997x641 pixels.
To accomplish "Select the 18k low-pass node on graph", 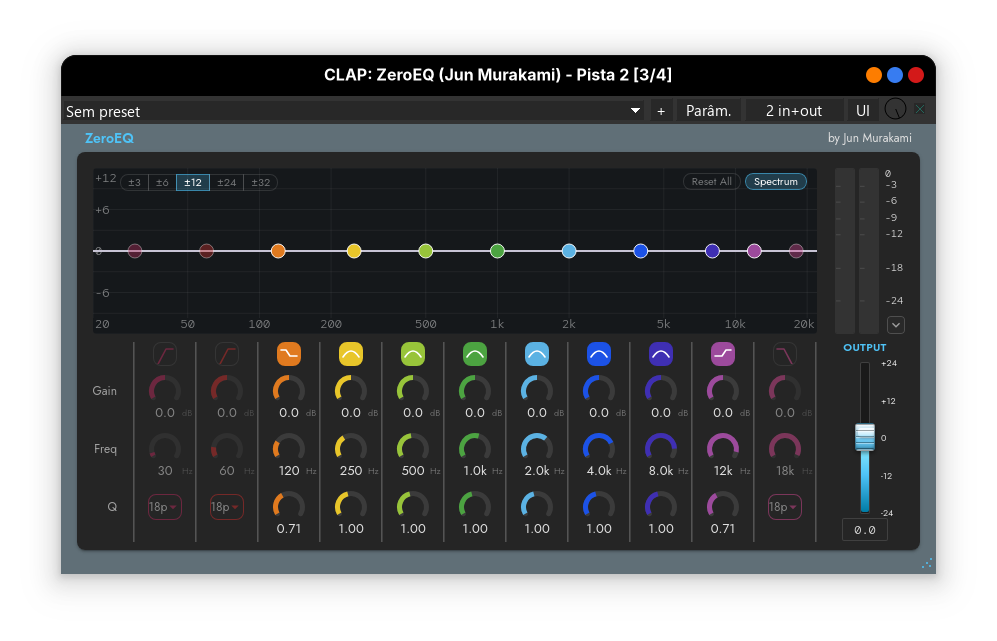I will tap(796, 251).
